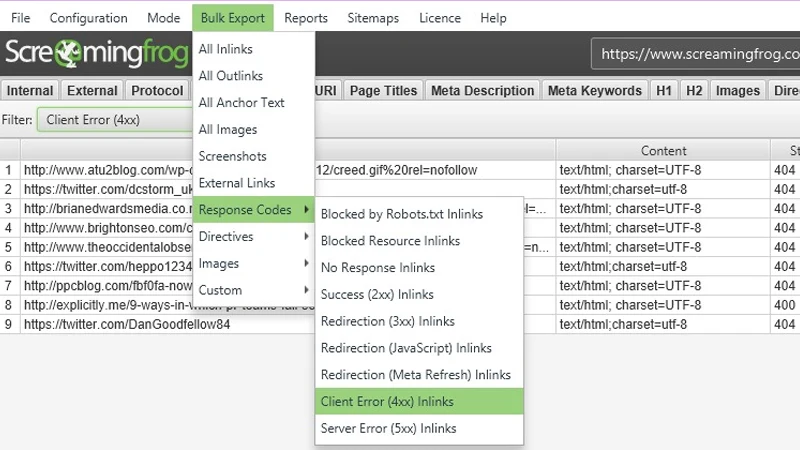Expand the Response Codes submenu
Viewport: 800px width, 450px height.
point(254,210)
